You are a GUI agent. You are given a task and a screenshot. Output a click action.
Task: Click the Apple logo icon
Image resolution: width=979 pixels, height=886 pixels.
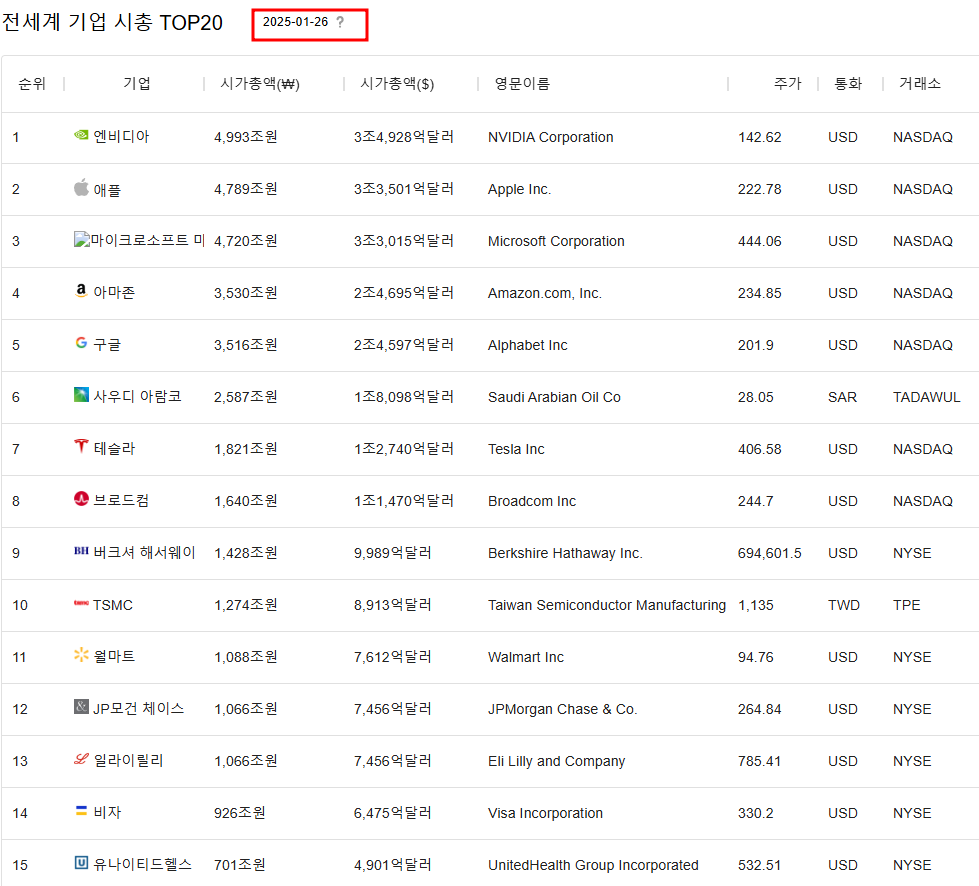coord(81,187)
